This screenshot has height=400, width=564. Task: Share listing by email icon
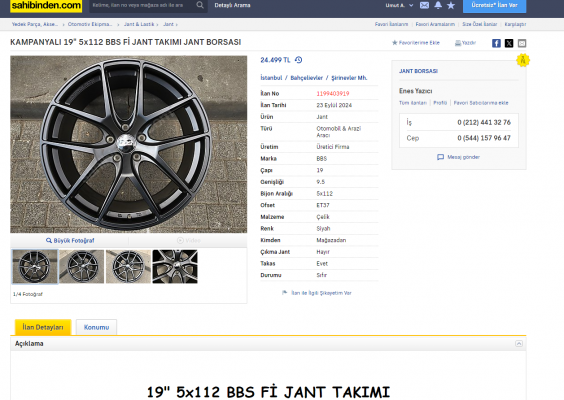pyautogui.click(x=522, y=43)
